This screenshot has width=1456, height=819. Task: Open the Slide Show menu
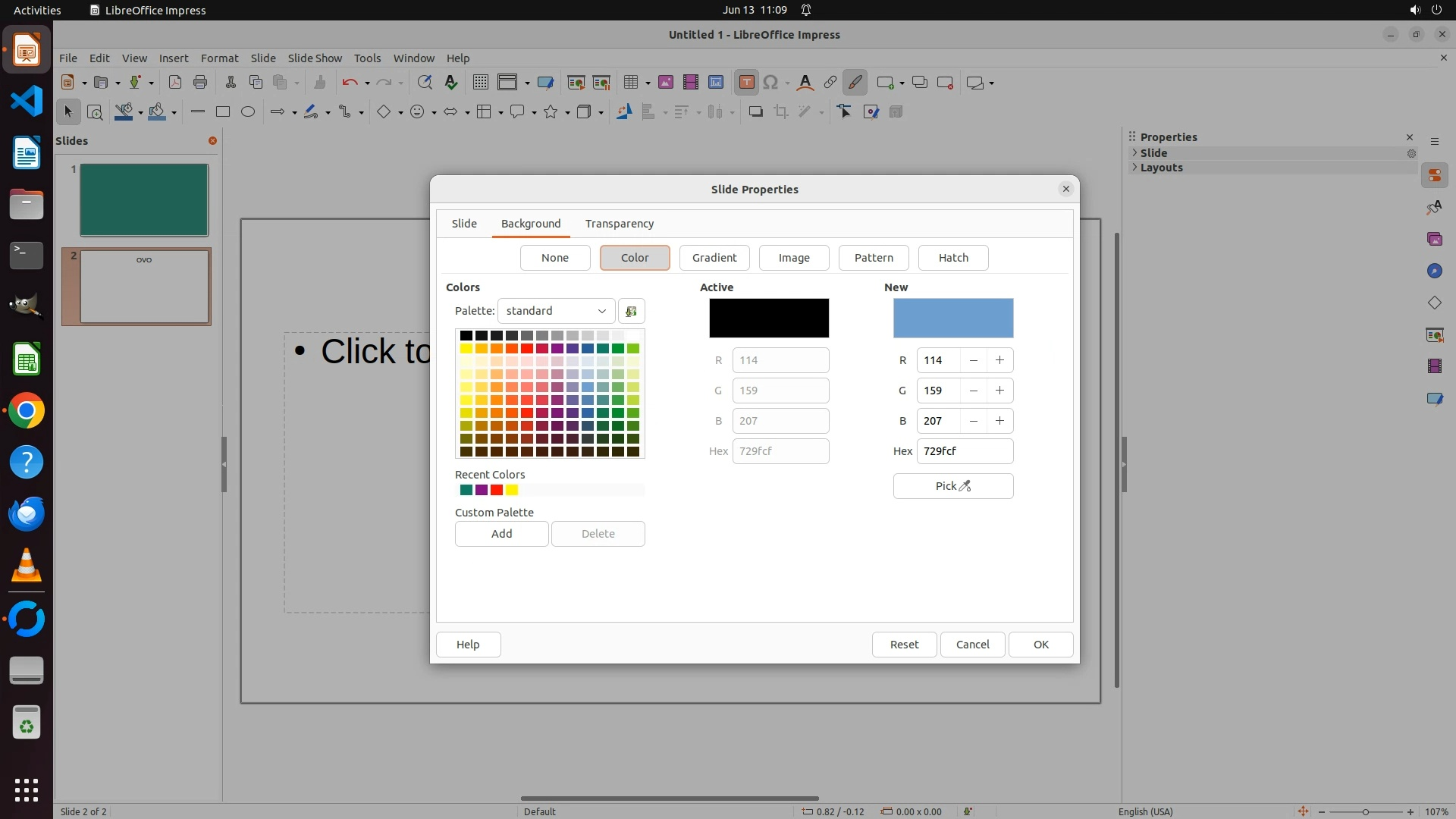pyautogui.click(x=315, y=58)
